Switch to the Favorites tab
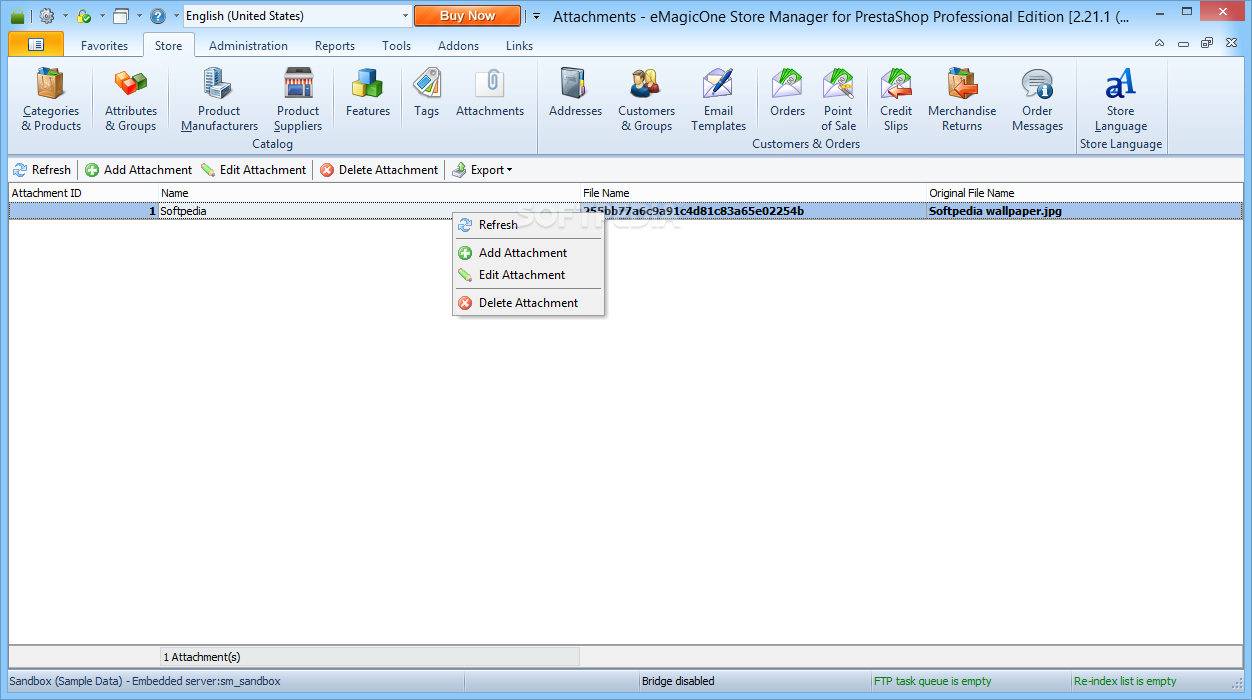The image size is (1252, 700). (x=104, y=46)
